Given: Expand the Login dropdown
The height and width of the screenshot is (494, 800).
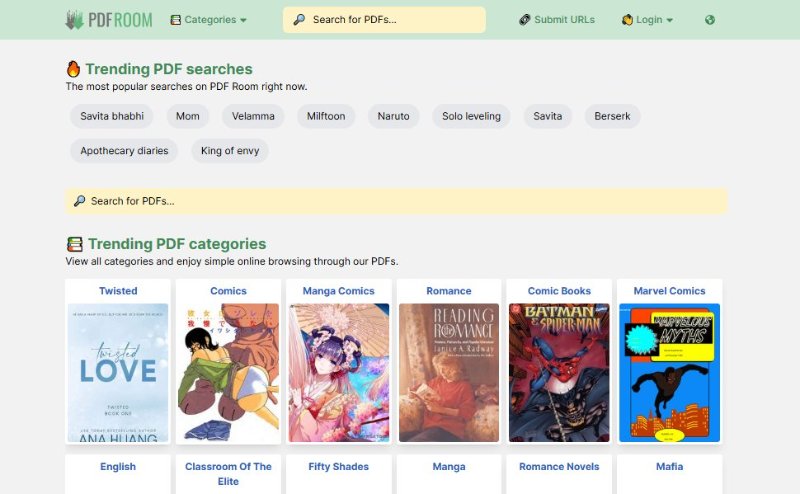Looking at the screenshot, I should click(x=647, y=20).
